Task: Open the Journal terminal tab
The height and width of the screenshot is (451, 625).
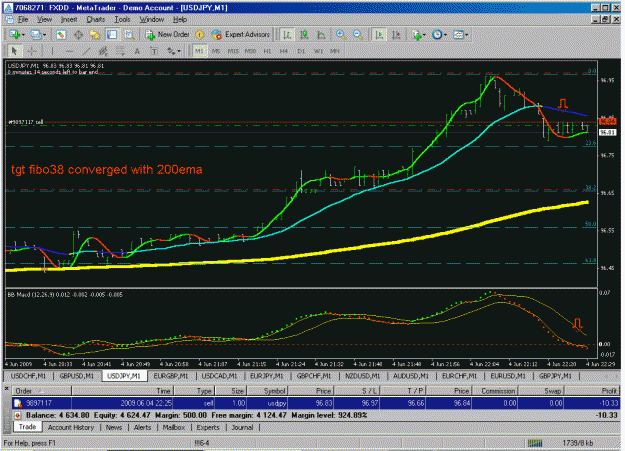Action: [x=242, y=427]
